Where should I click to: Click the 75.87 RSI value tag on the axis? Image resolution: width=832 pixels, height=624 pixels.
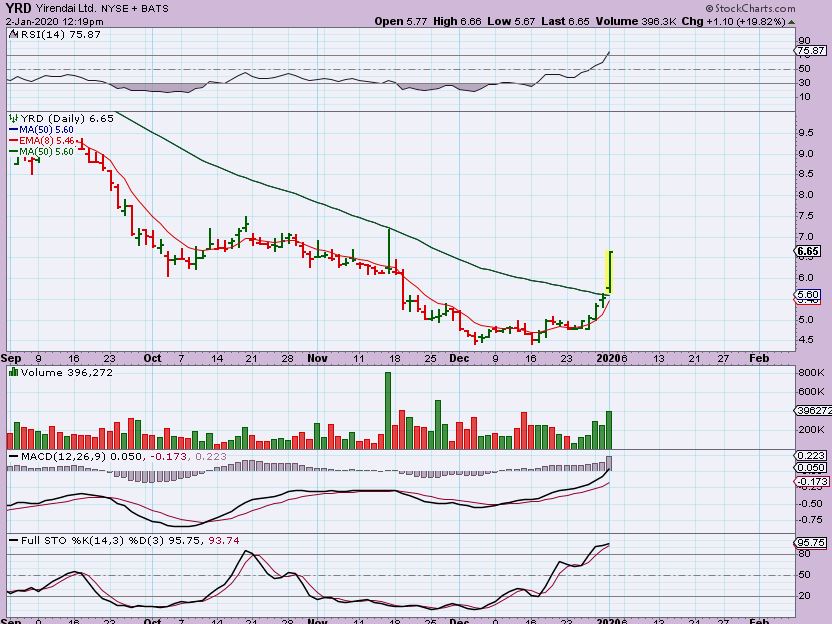click(811, 50)
